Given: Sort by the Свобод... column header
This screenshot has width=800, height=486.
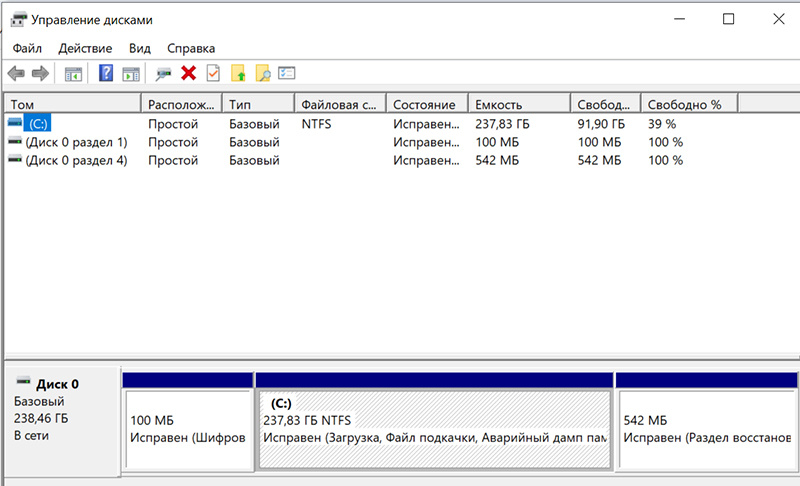Looking at the screenshot, I should tap(606, 104).
